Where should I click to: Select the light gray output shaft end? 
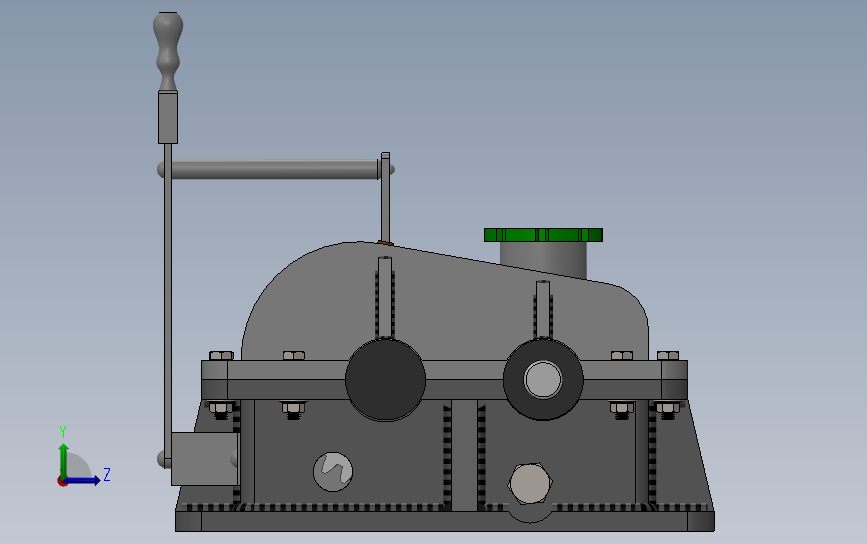[543, 379]
